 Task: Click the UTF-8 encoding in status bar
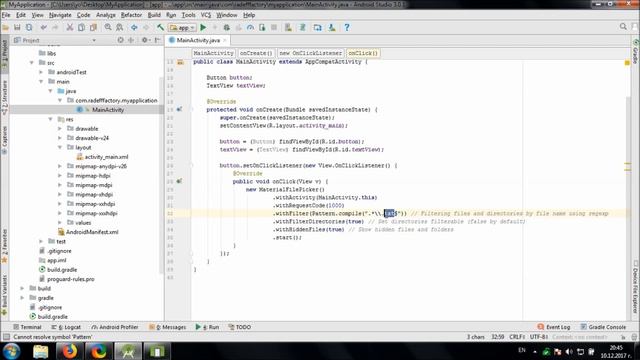539,337
